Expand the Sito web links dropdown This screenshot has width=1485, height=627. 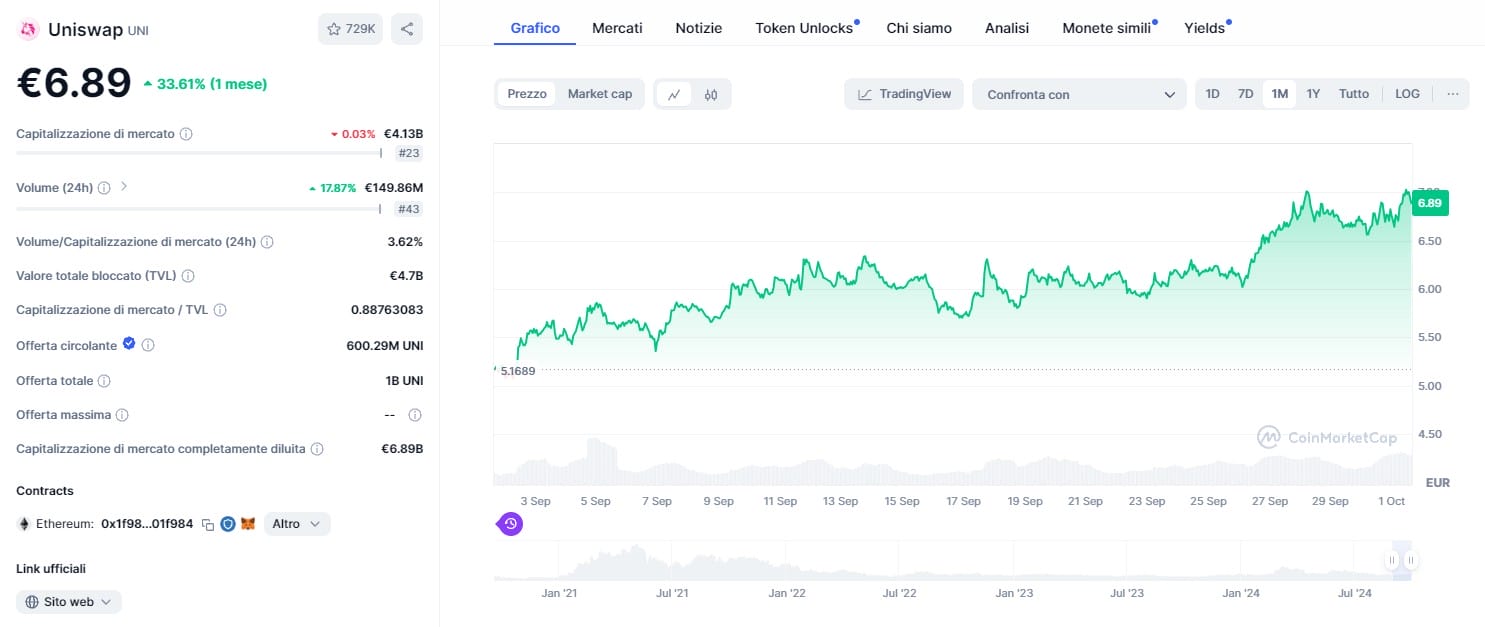tap(69, 602)
